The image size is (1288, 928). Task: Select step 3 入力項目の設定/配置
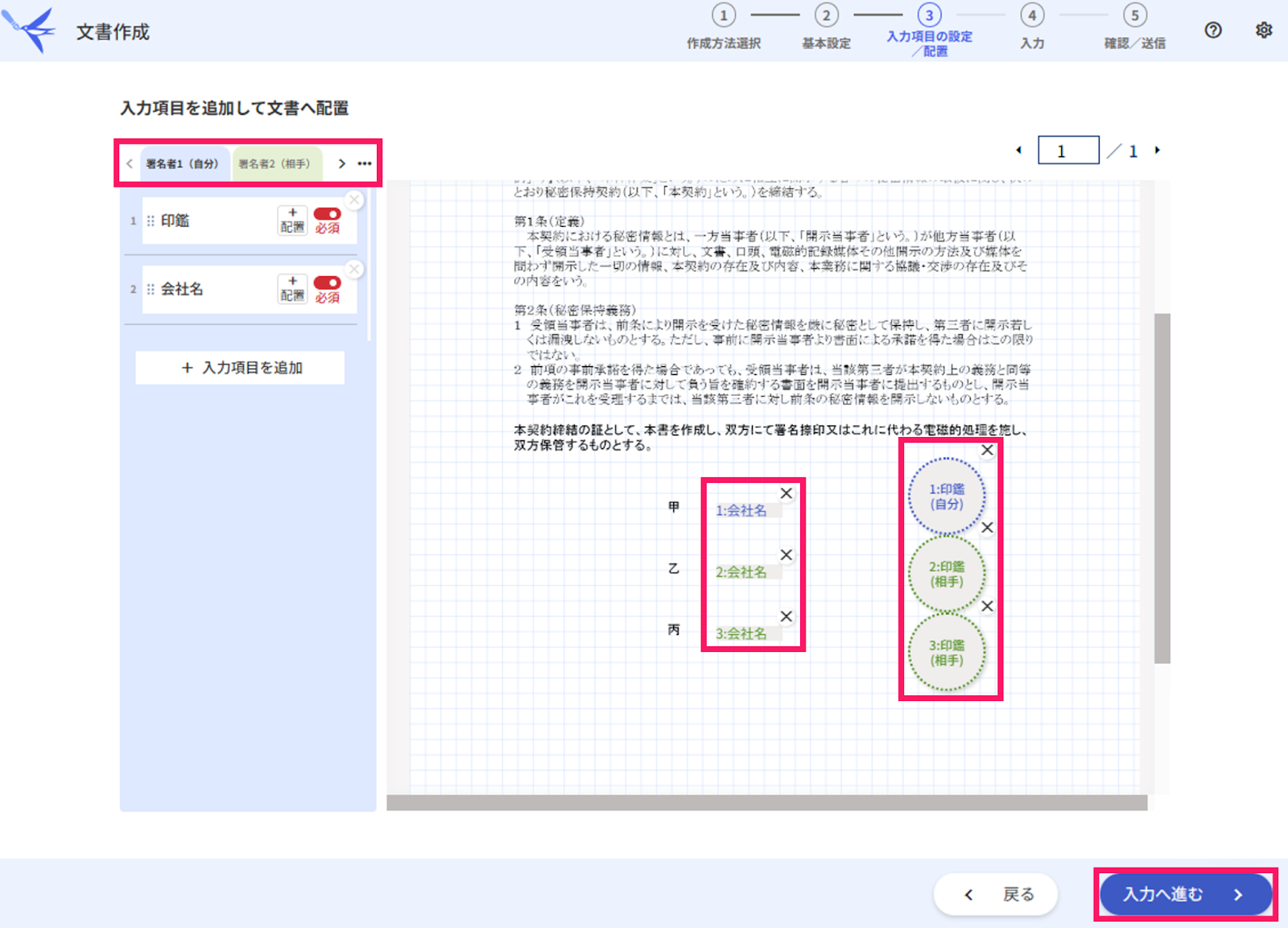(x=929, y=31)
